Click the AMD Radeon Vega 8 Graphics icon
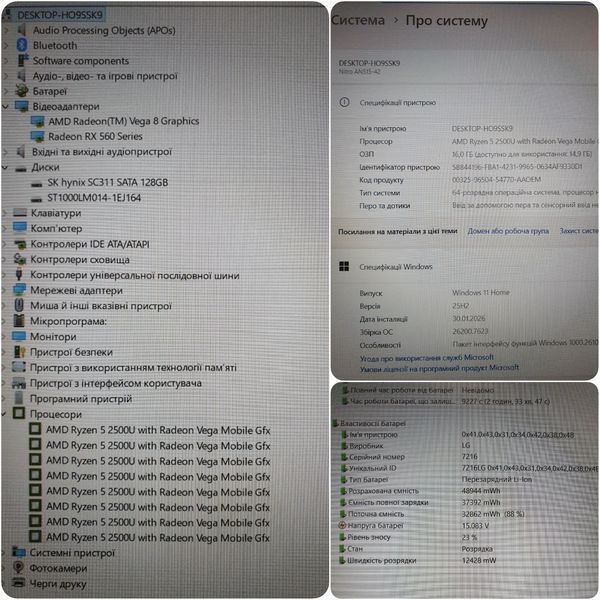Image resolution: width=600 pixels, height=600 pixels. tap(38, 121)
